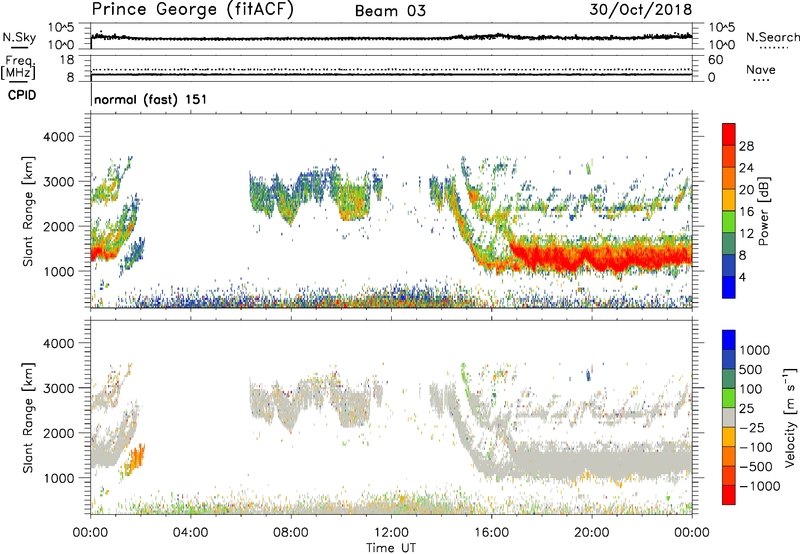The image size is (800, 554).
Task: Click the '-1000' label on the Velocity colorbar
Action: pos(760,486)
